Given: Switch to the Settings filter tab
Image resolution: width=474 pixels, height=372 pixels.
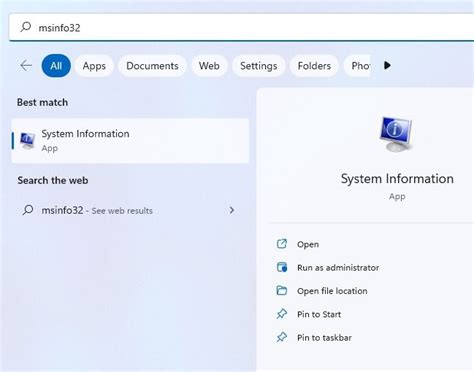Looking at the screenshot, I should 259,66.
